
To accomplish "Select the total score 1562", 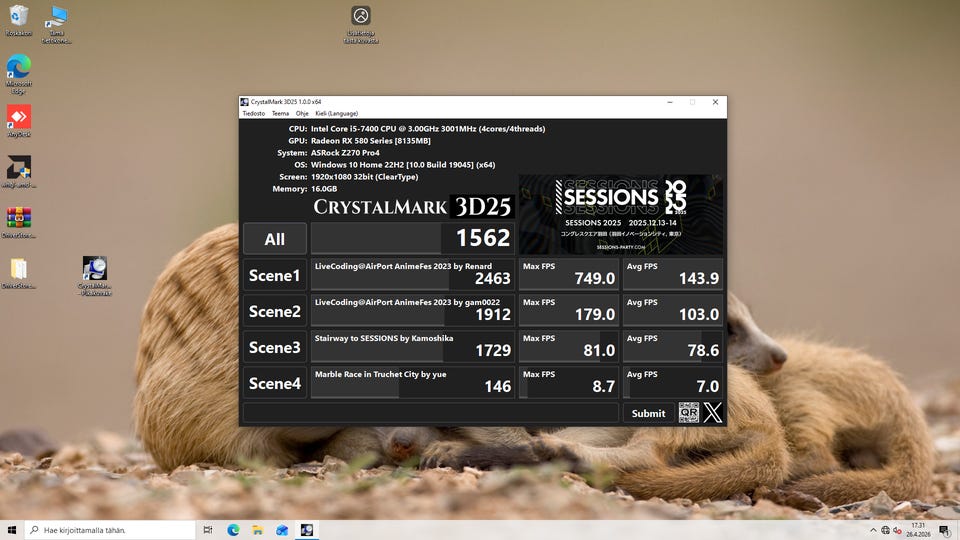I will (x=482, y=238).
